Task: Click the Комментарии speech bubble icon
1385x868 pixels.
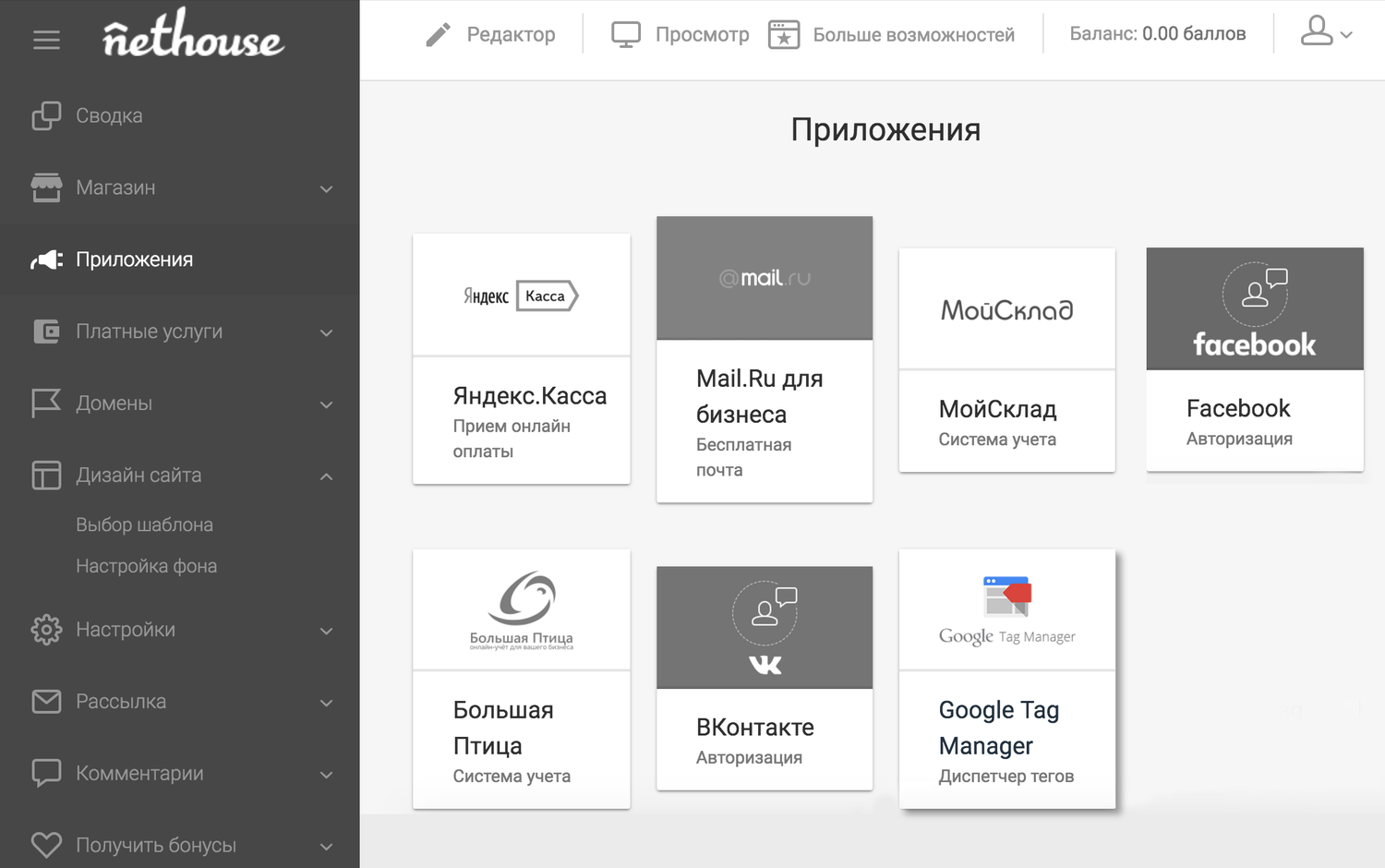Action: click(x=46, y=773)
